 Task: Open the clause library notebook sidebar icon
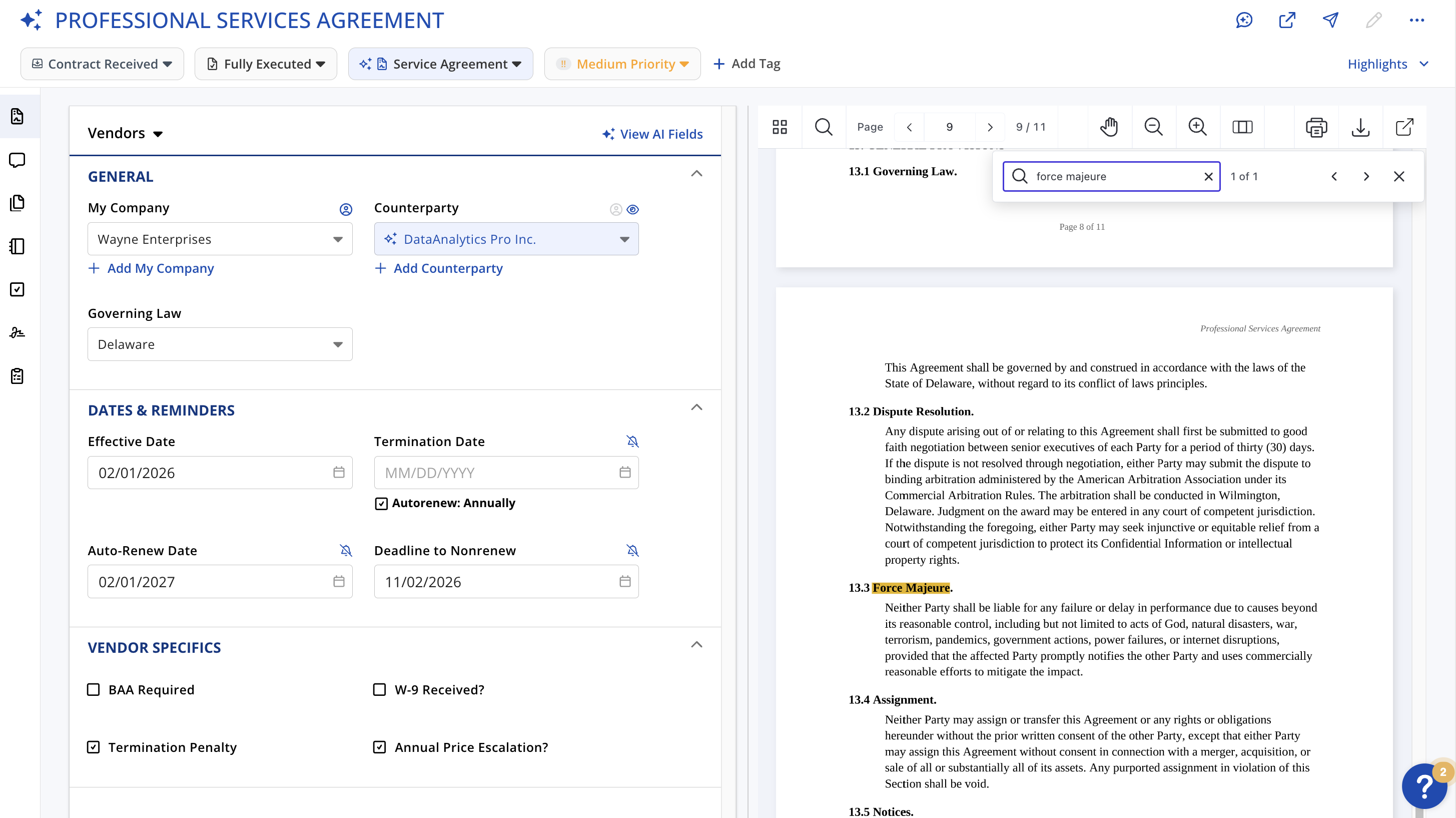[x=18, y=246]
